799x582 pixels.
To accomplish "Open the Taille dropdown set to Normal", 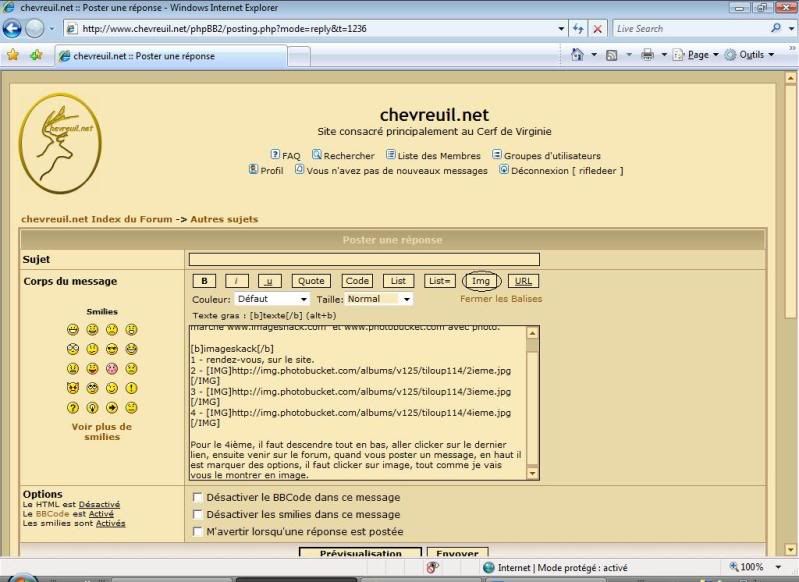I will [x=379, y=299].
